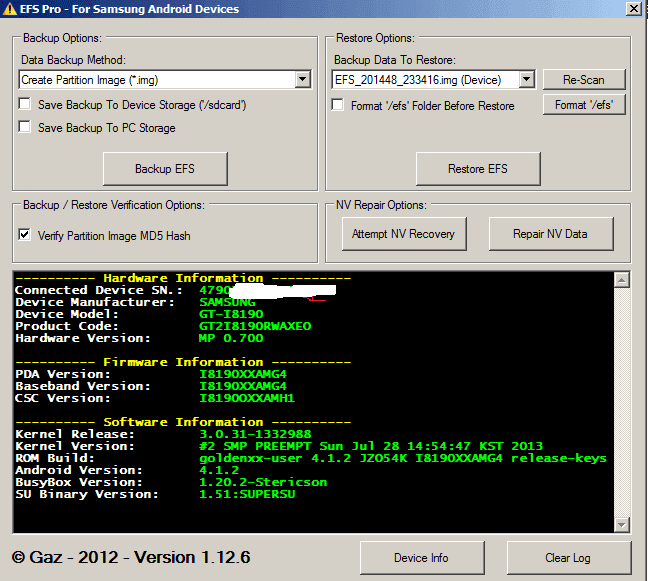This screenshot has height=581, width=648.
Task: Click the Repair NV Data button
Action: [x=551, y=234]
